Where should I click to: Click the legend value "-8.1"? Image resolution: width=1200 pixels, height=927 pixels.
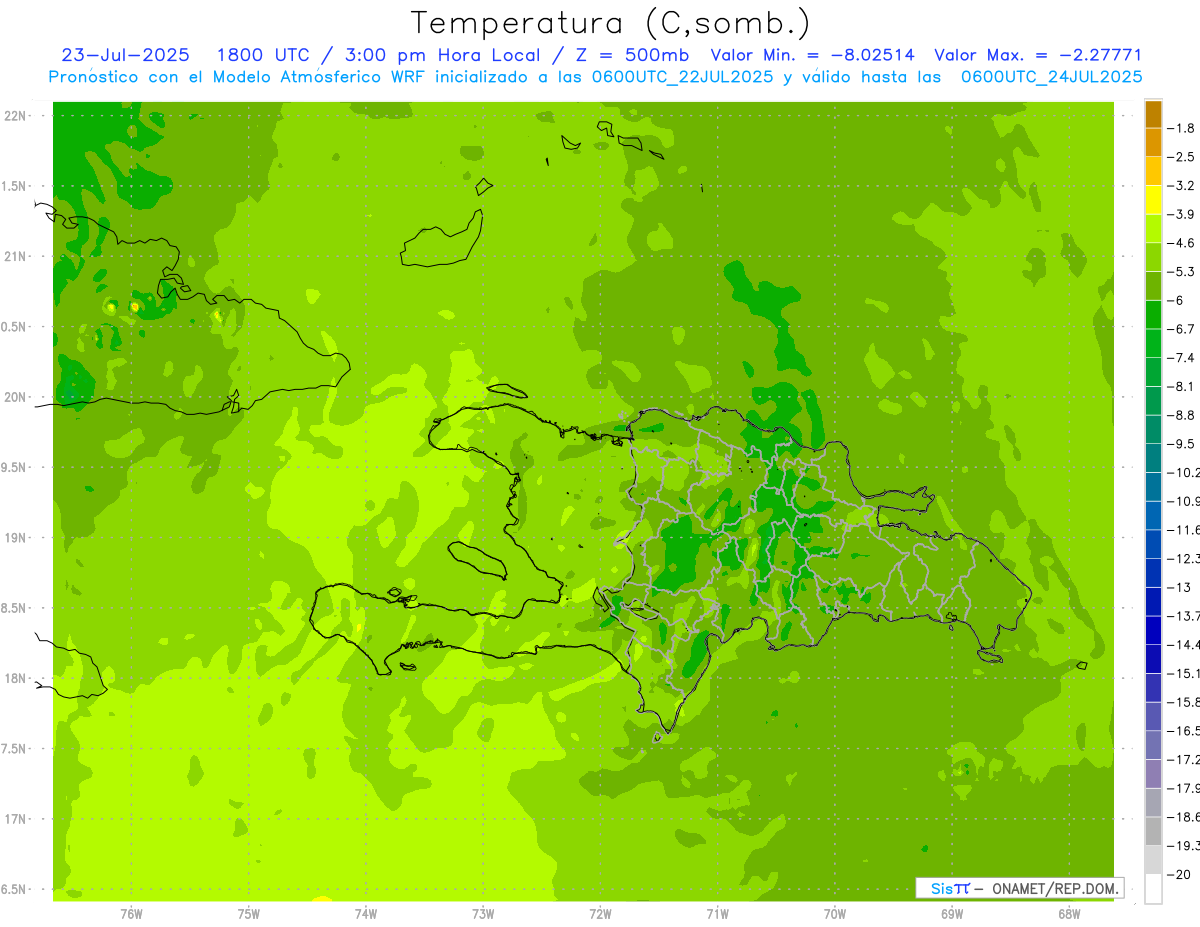[x=1181, y=386]
